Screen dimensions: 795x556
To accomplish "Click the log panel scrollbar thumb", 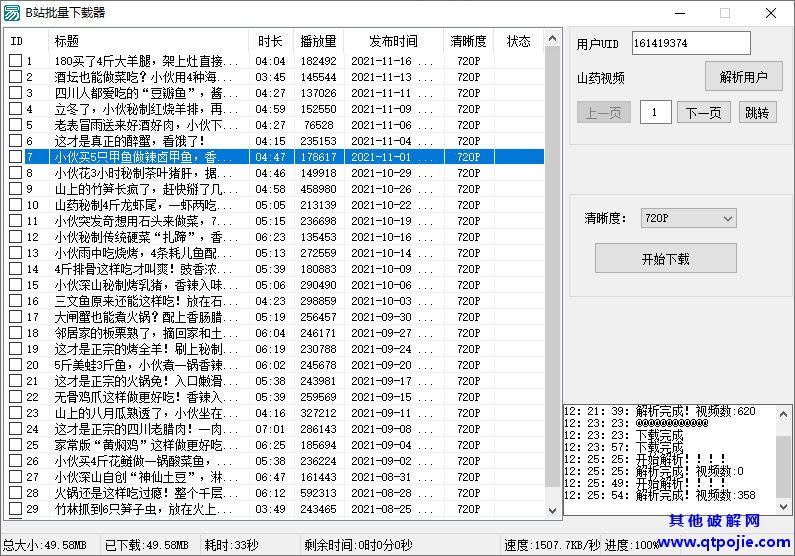I will coord(783,466).
